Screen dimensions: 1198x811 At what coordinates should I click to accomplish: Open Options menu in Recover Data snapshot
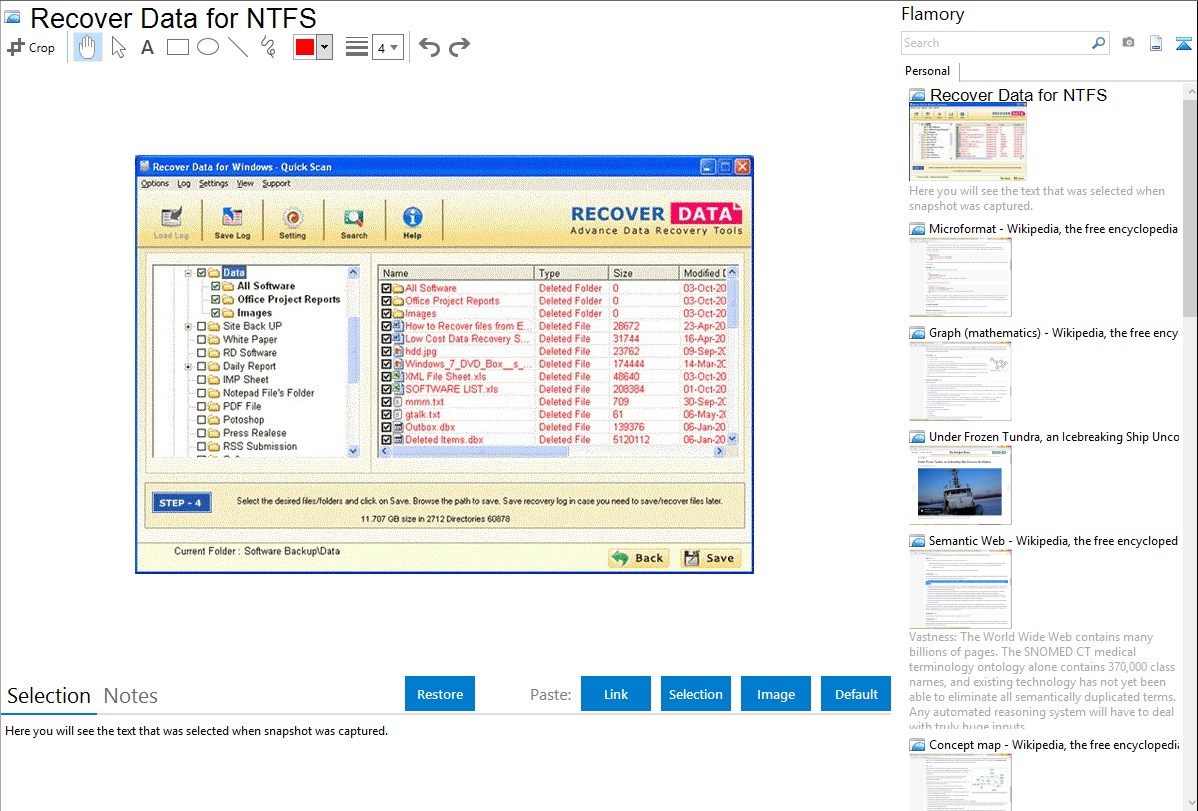(155, 183)
